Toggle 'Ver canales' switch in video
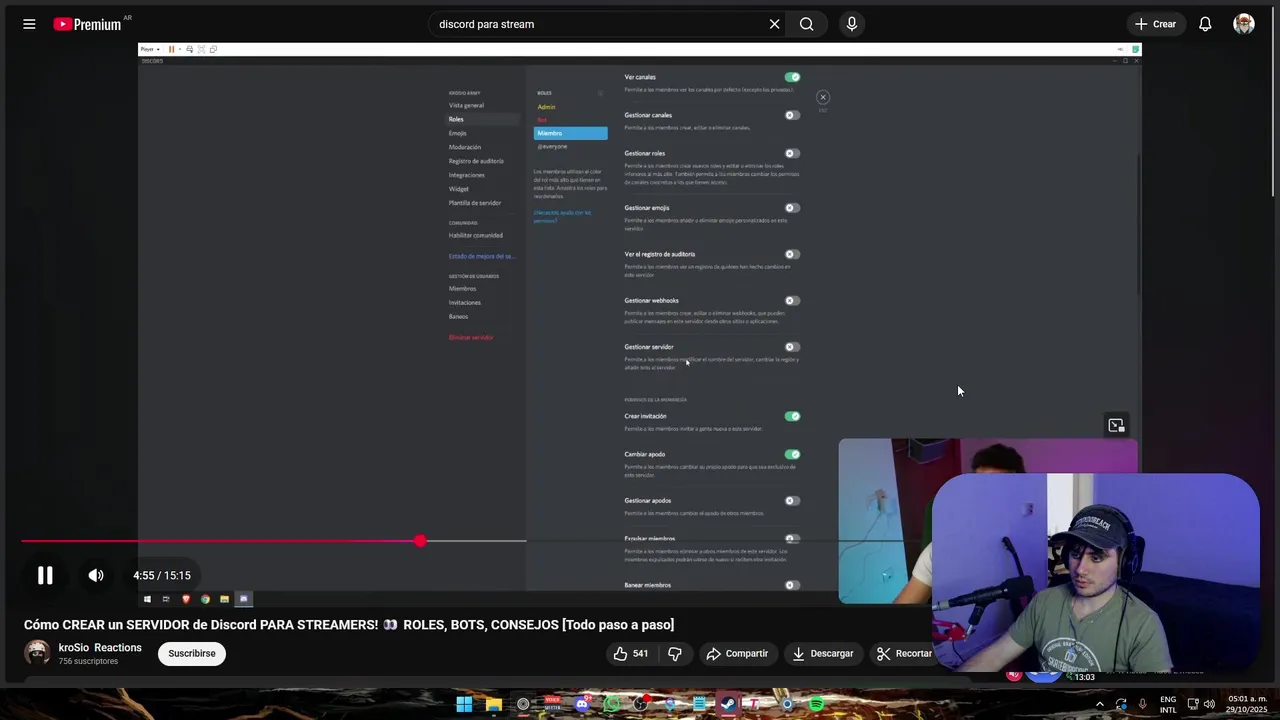Screen dimensions: 1280x720 pyautogui.click(x=792, y=77)
